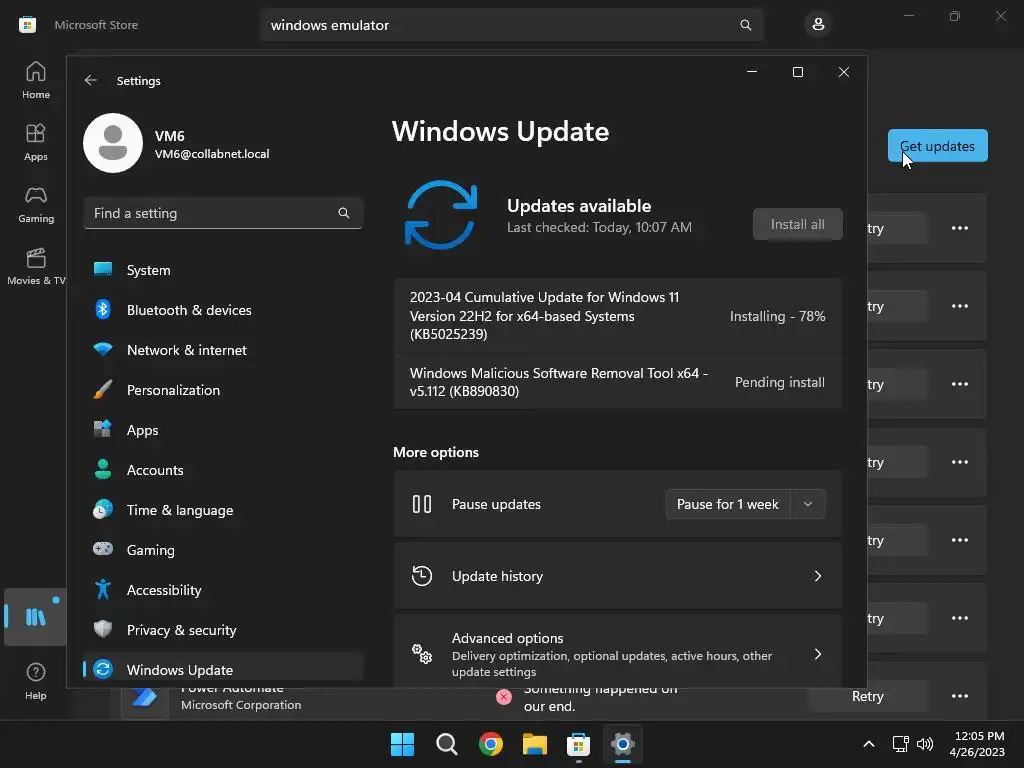This screenshot has height=768, width=1024.
Task: Open Library icon in Microsoft Store sidebar
Action: [x=35, y=616]
